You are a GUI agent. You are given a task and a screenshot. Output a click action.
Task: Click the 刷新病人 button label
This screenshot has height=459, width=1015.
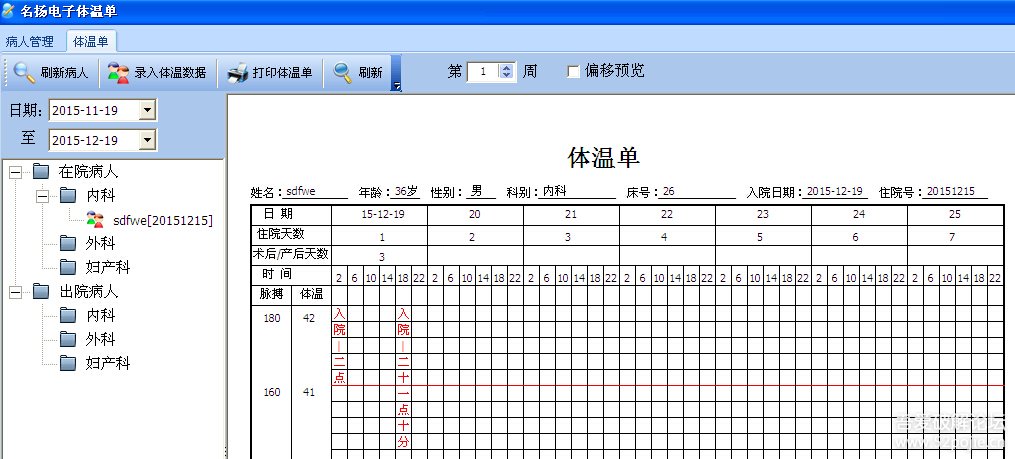click(64, 73)
